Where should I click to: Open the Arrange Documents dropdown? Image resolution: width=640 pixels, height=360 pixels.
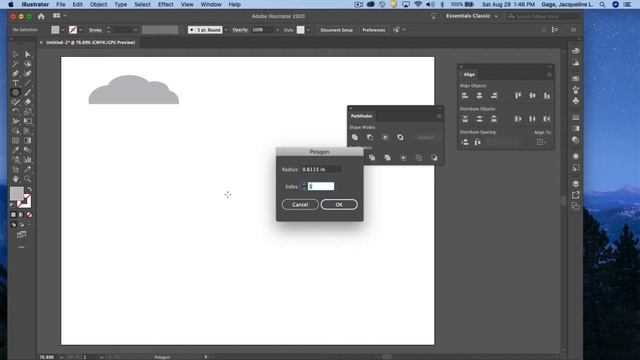[60, 16]
